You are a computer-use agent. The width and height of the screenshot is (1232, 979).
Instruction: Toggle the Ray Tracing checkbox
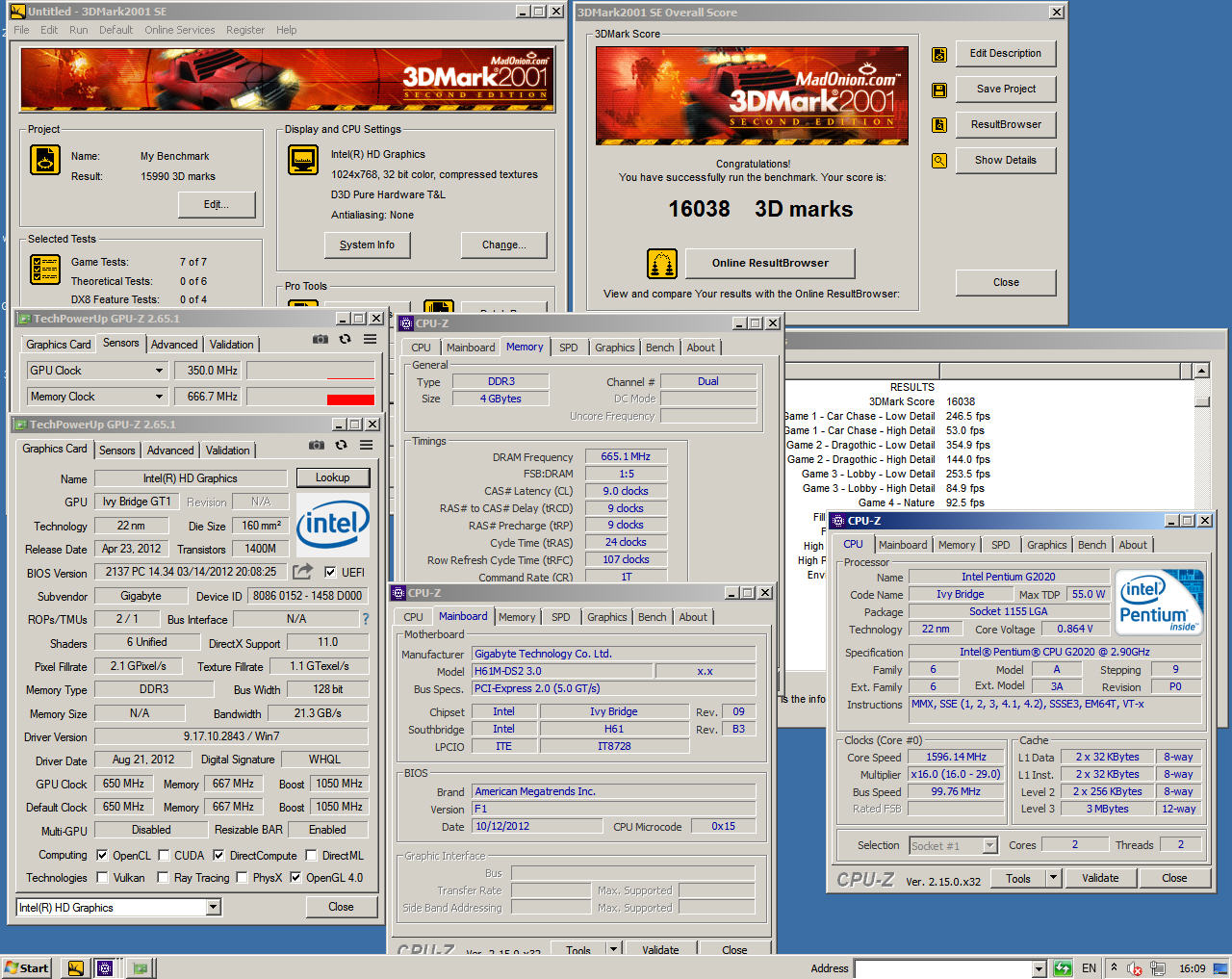pos(164,877)
